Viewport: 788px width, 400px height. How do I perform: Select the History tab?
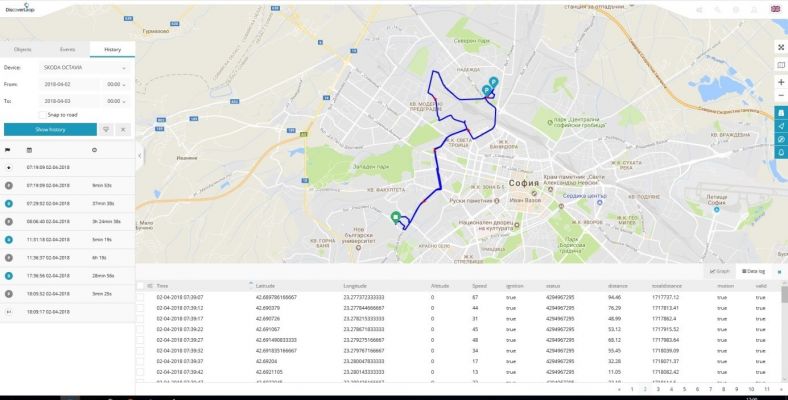pos(113,49)
